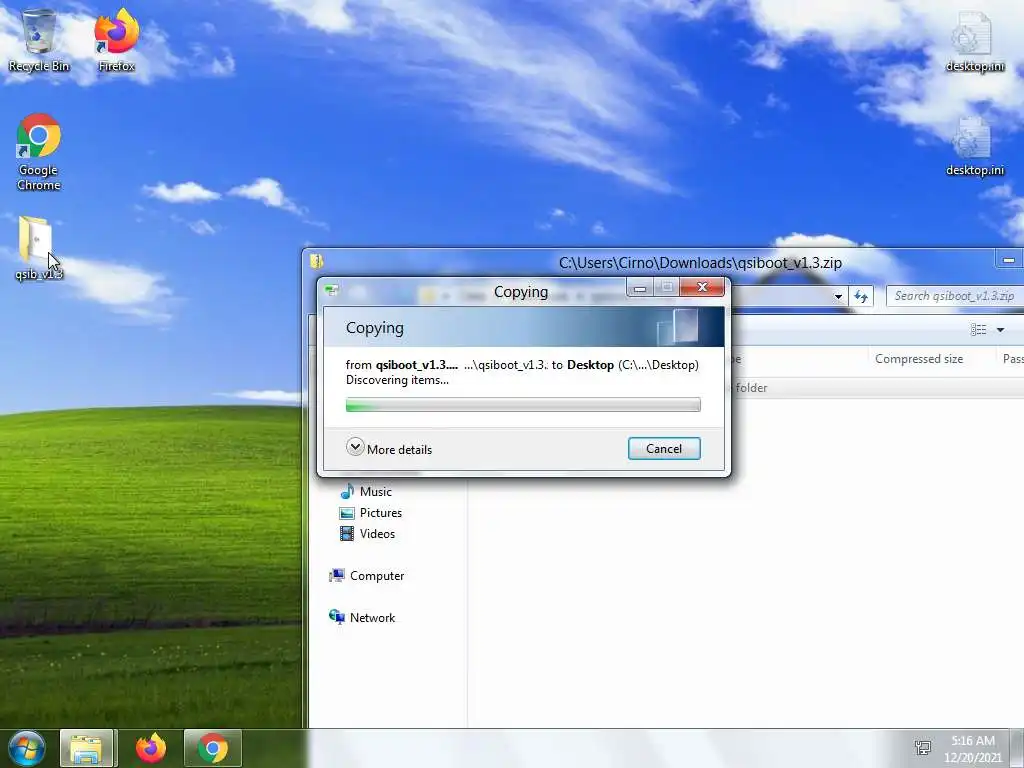The height and width of the screenshot is (768, 1024).
Task: Refresh the Explorer address bar
Action: [861, 296]
